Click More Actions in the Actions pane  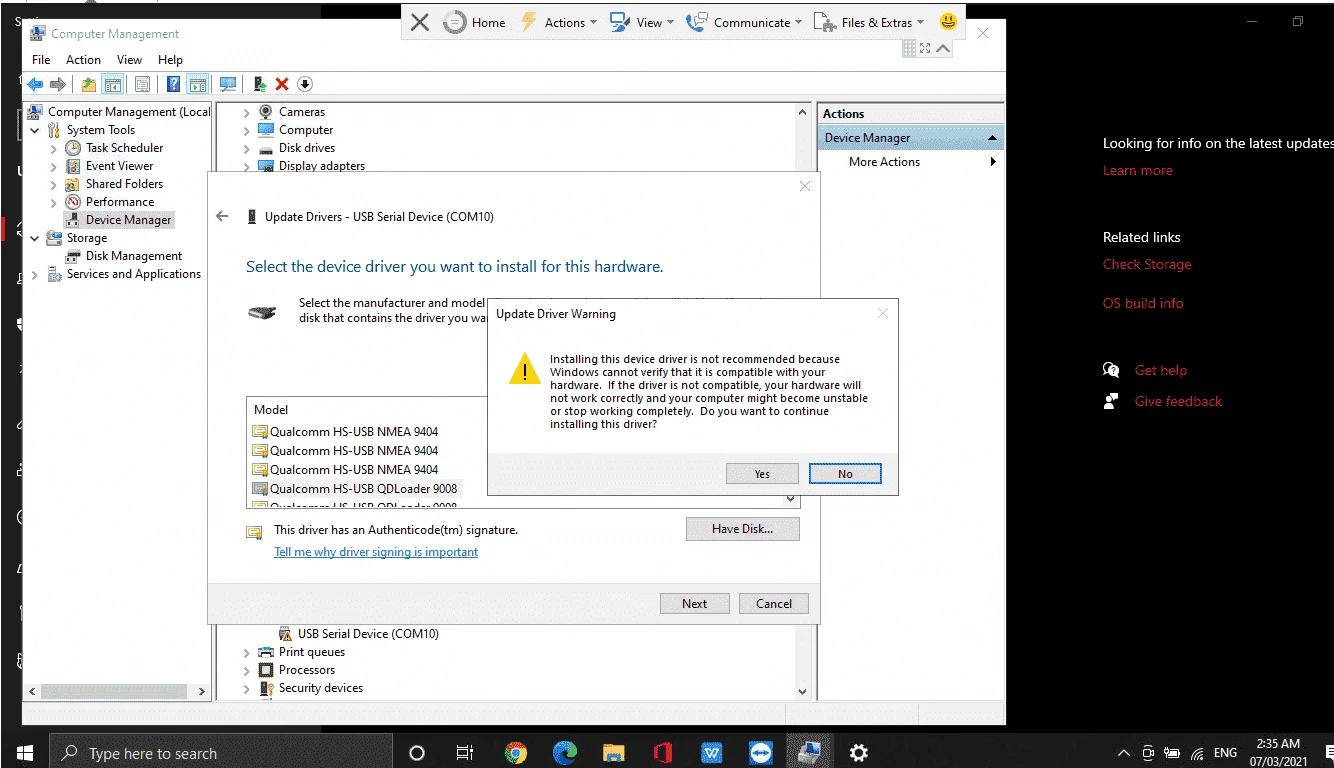(x=885, y=162)
